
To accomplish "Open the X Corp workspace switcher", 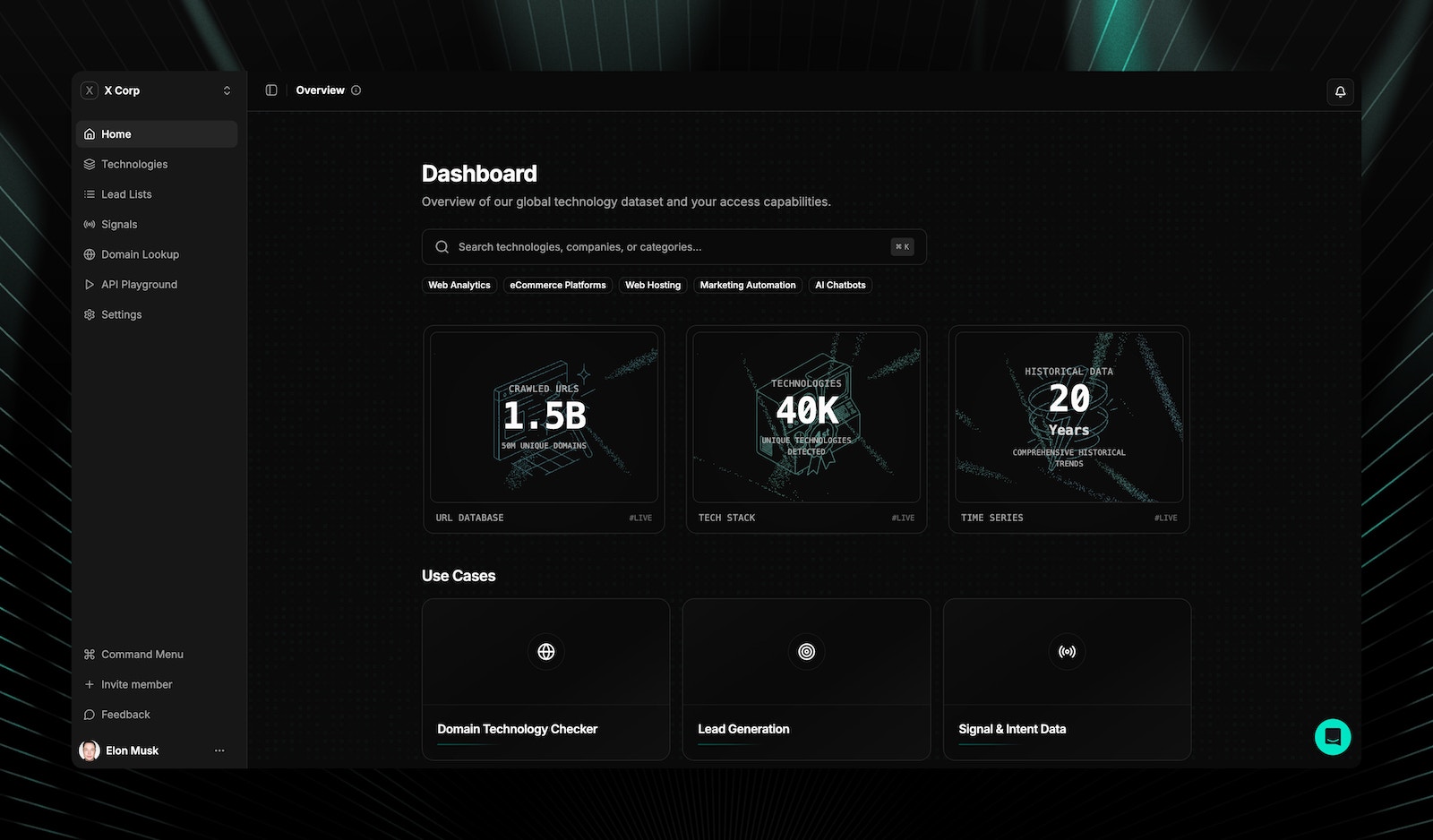I will click(x=157, y=90).
